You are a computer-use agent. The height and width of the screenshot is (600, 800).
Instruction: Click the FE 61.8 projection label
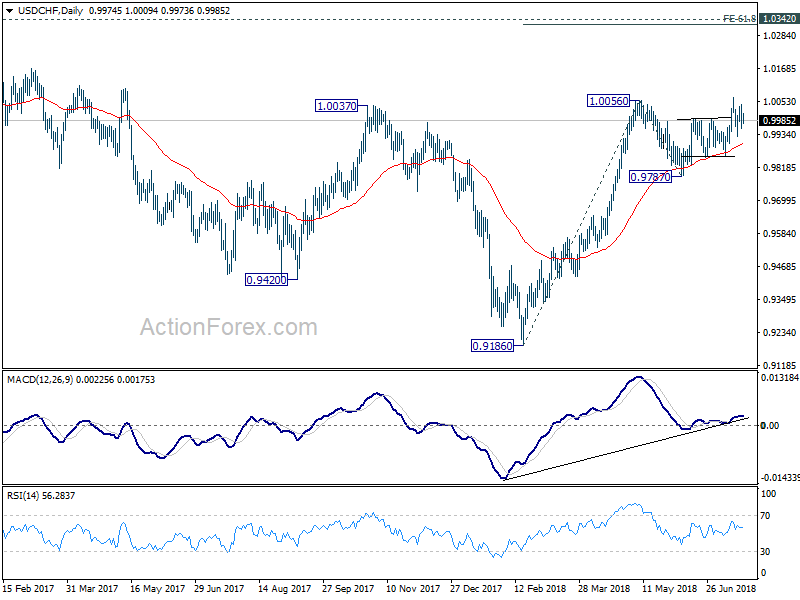[x=739, y=19]
